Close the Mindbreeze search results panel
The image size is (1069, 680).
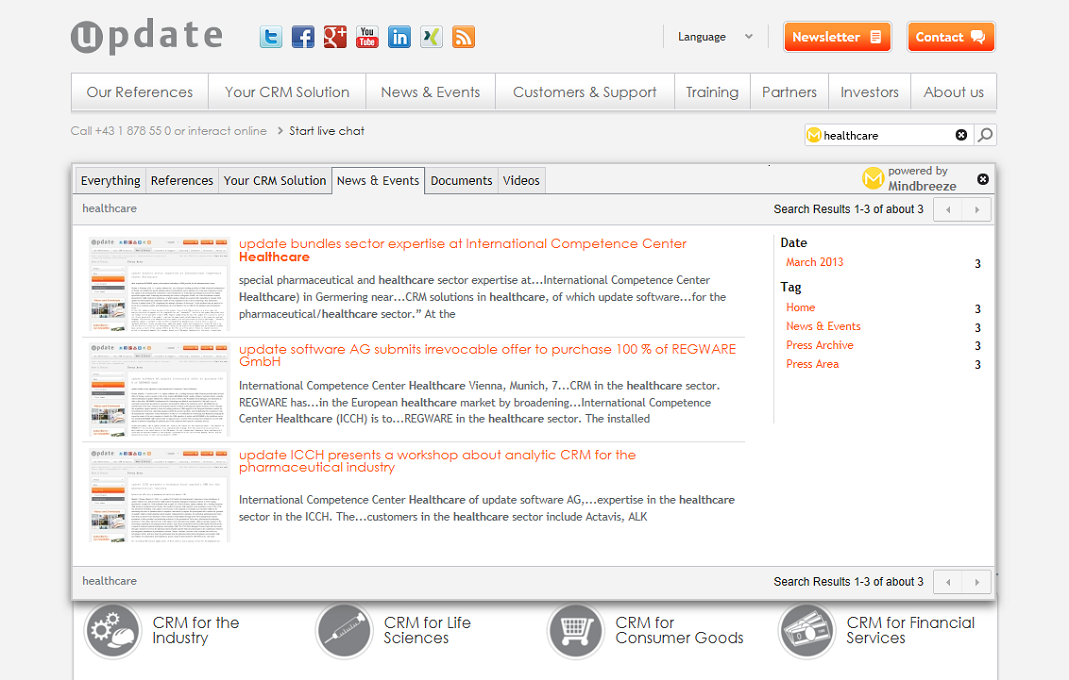pos(983,179)
